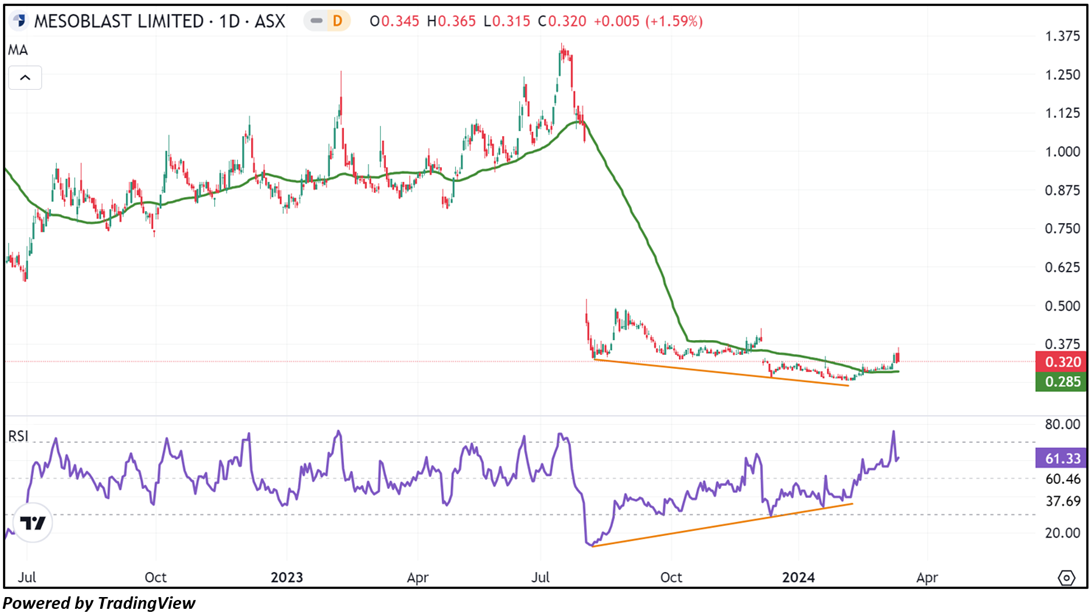
Task: Click the 0.500 price axis label
Action: 1063,306
